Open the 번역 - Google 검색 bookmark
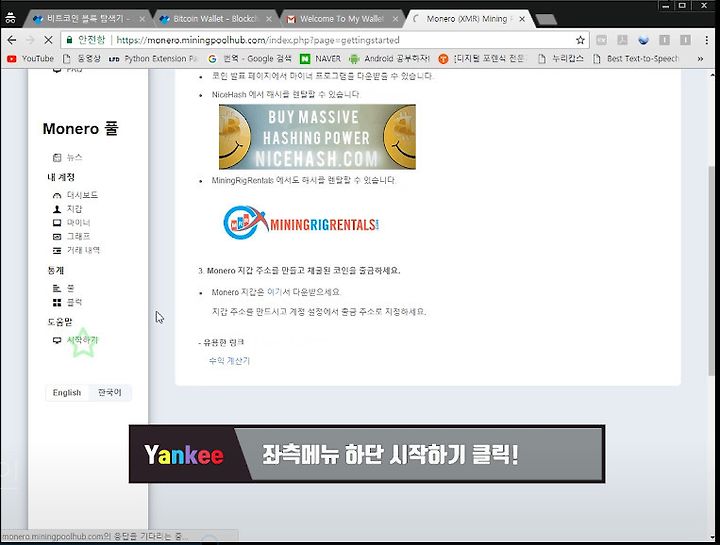The image size is (720, 545). pos(250,59)
